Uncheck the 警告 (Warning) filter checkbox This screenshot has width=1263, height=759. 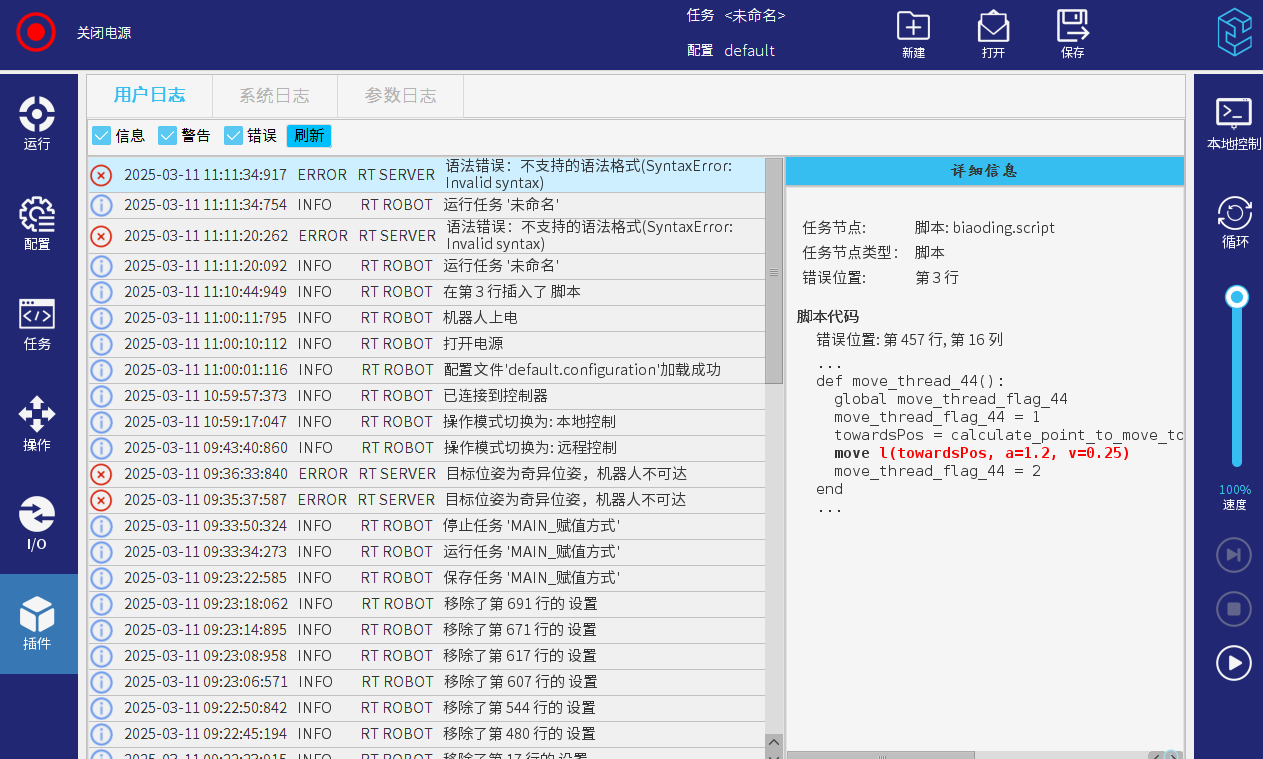coord(168,136)
